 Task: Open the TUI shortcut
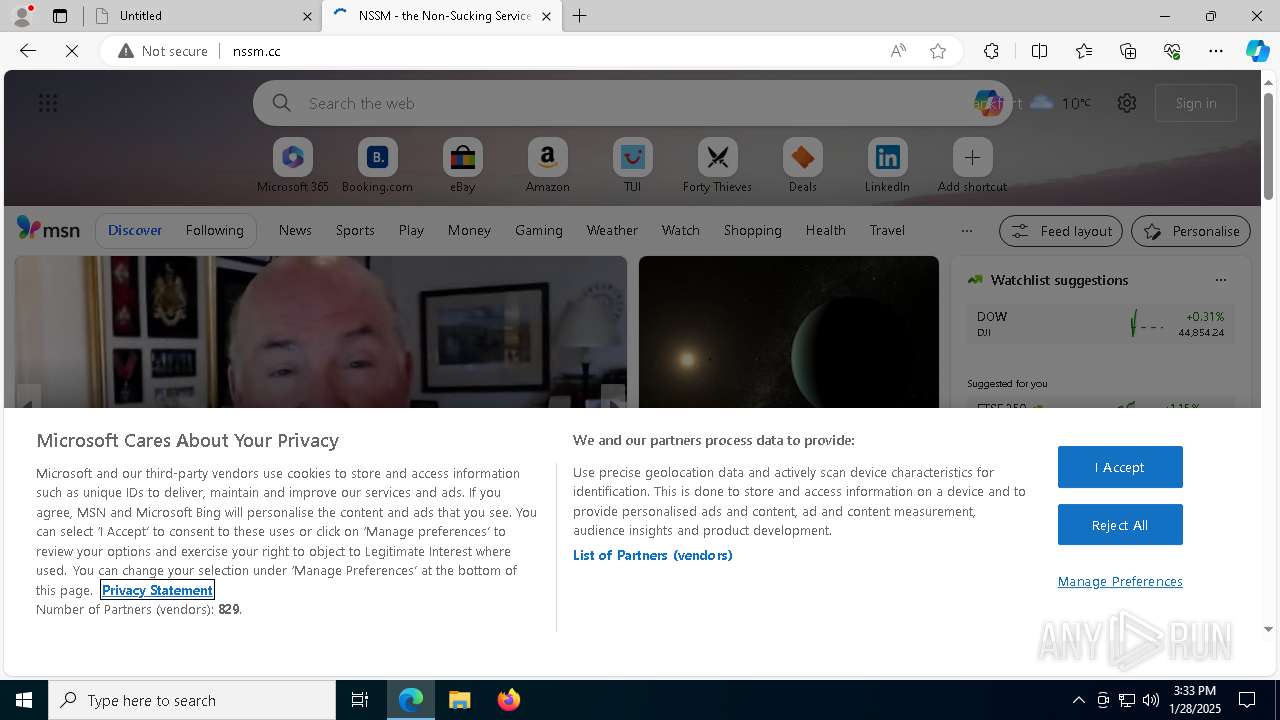pyautogui.click(x=632, y=165)
